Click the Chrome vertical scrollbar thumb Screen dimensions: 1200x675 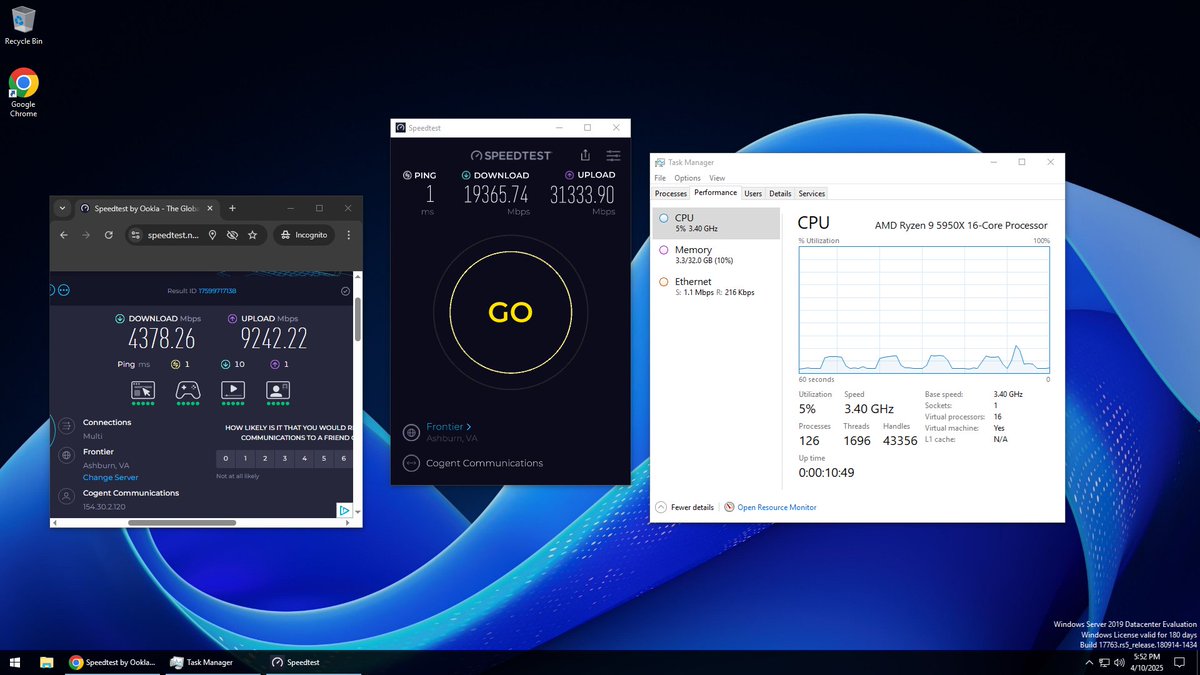click(358, 318)
